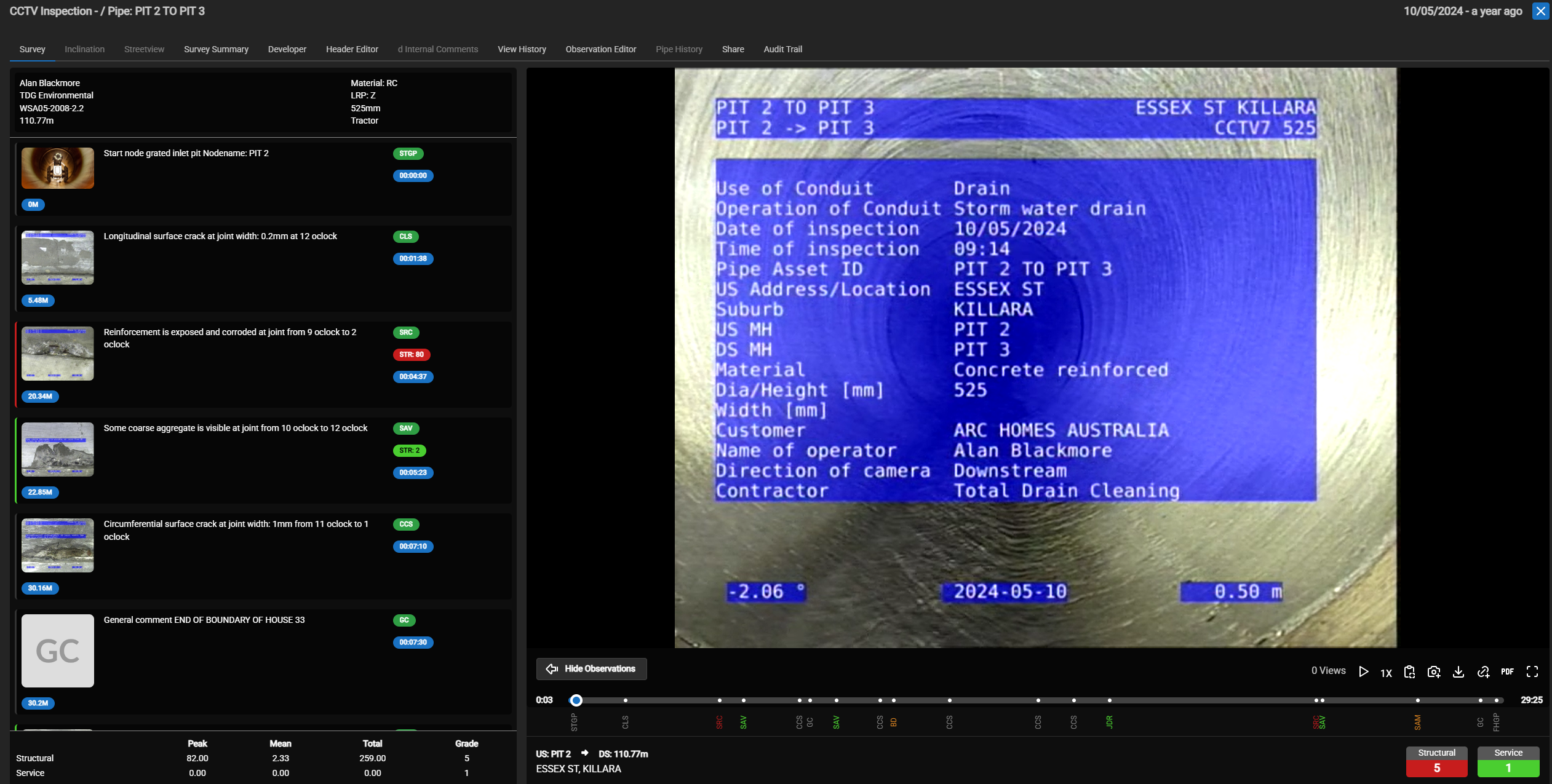Screen dimensions: 1552x784
Task: Close the CCTV inspection window
Action: [x=1540, y=11]
